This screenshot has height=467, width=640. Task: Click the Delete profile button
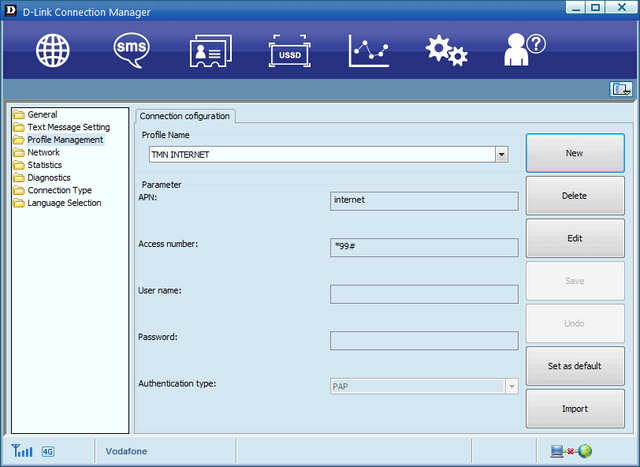pos(574,196)
